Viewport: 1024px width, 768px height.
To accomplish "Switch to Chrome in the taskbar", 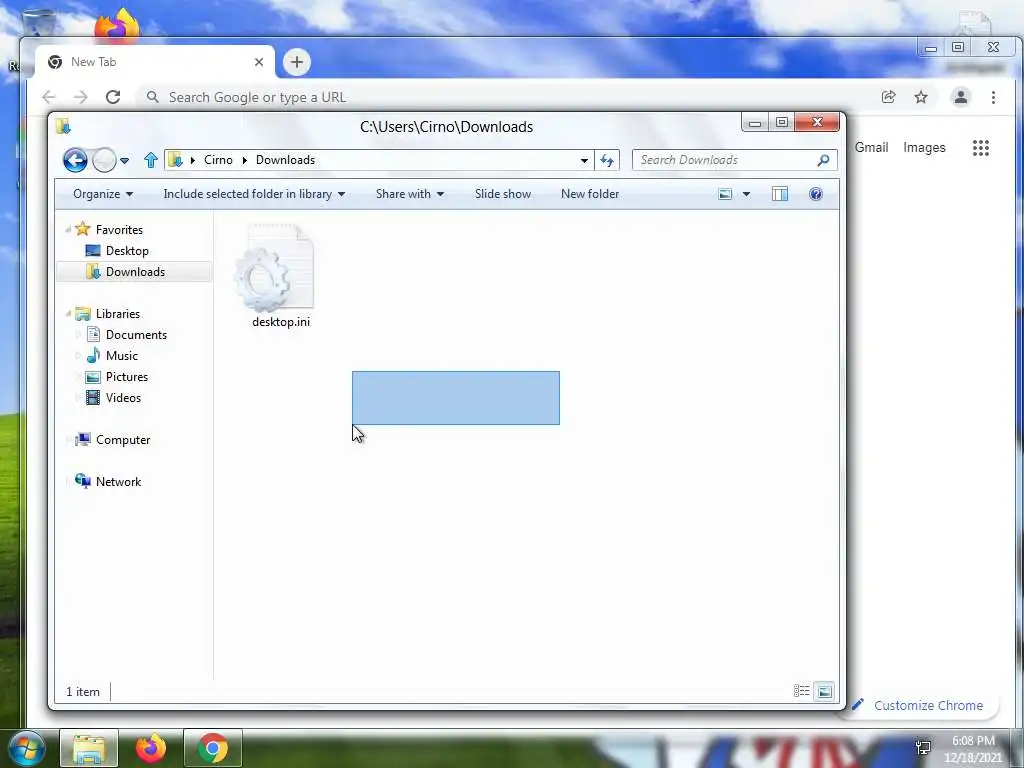I will 212,748.
